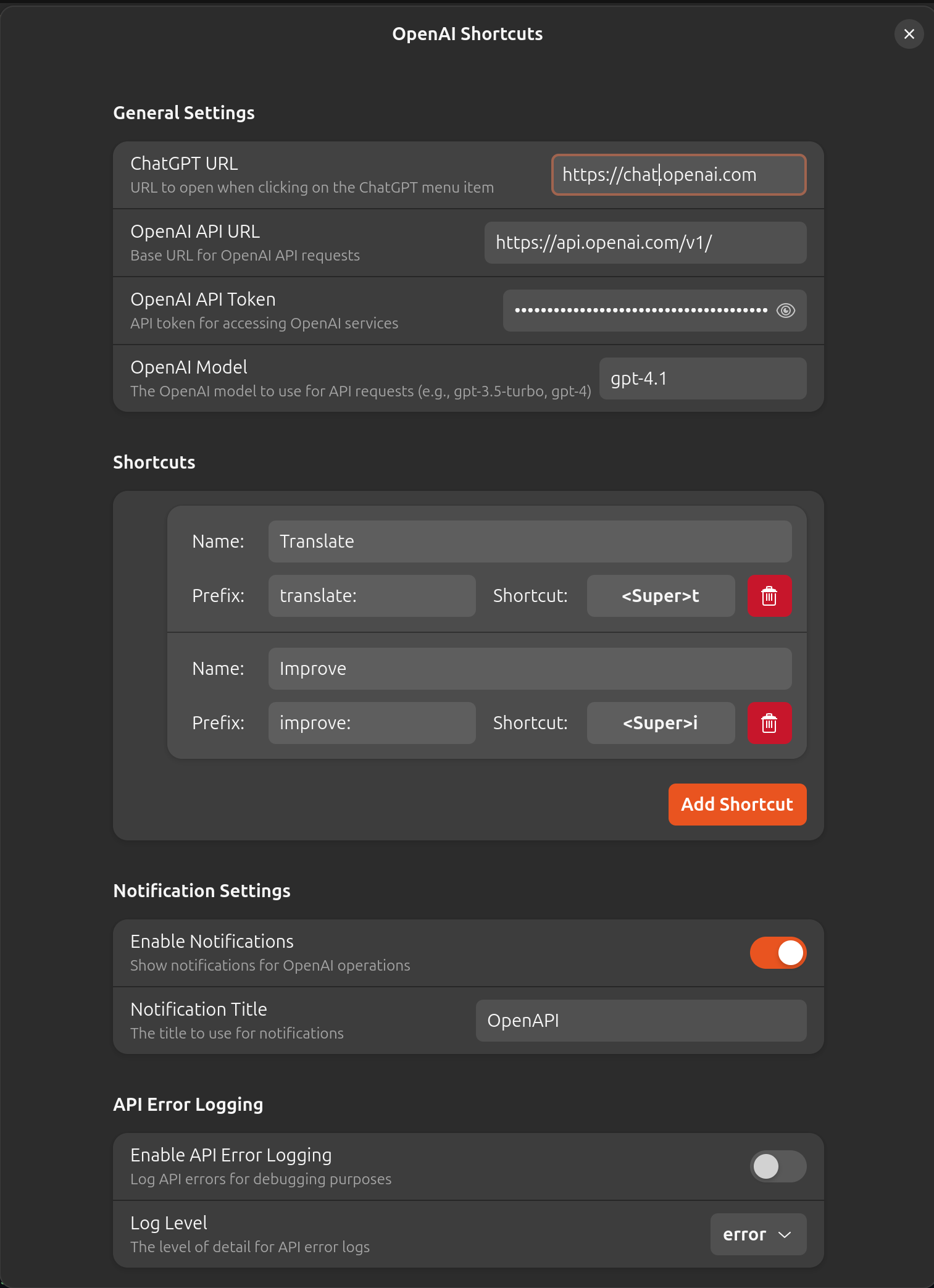Edit the Prefix field containing improve:

[x=372, y=723]
